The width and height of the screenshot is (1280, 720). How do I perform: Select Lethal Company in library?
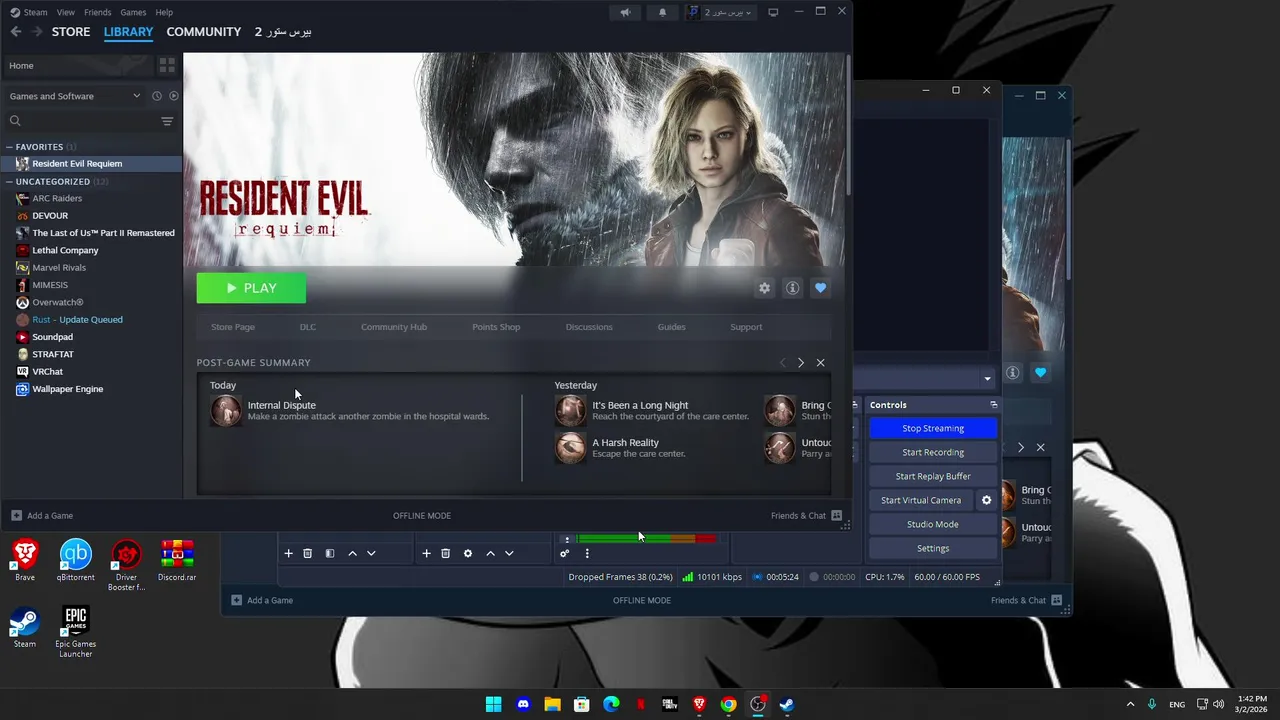pyautogui.click(x=65, y=251)
